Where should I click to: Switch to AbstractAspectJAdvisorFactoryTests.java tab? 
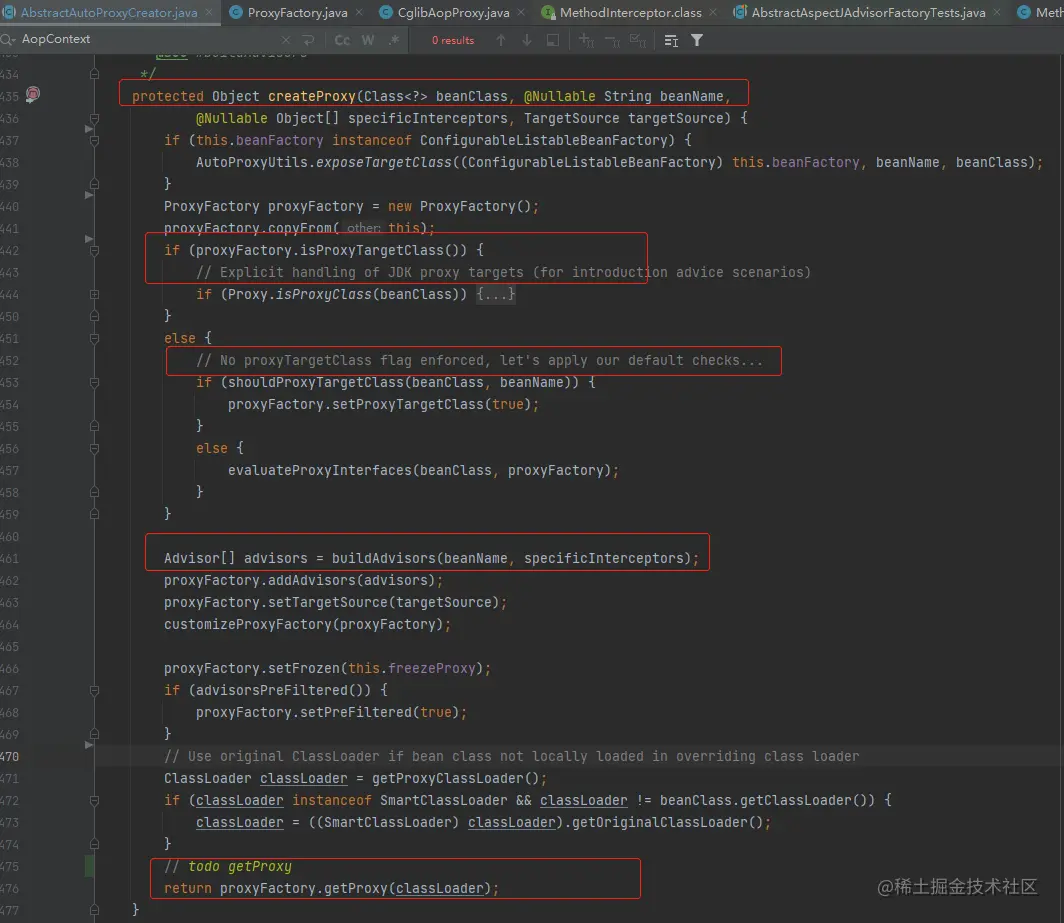(868, 12)
